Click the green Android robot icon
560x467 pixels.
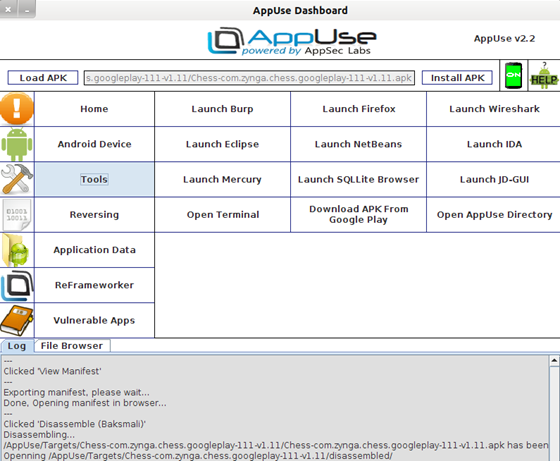[17, 144]
